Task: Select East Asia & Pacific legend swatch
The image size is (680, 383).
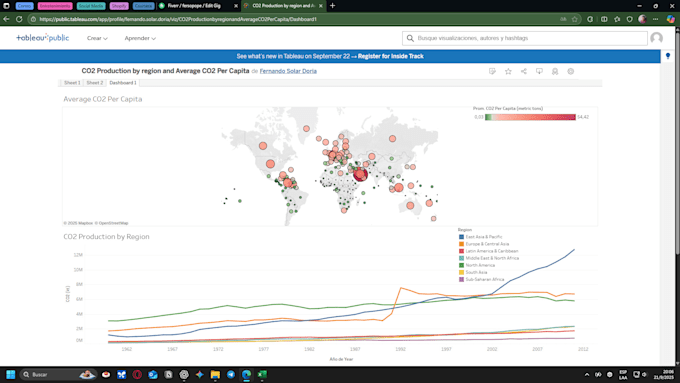Action: [461, 237]
